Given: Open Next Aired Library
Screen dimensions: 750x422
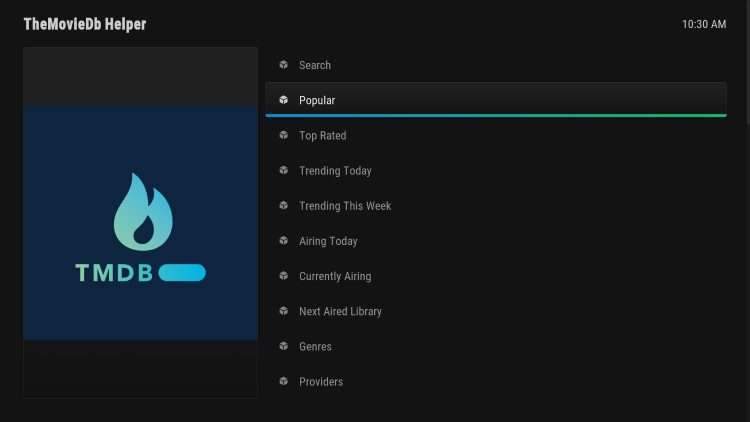Looking at the screenshot, I should click(x=496, y=311).
